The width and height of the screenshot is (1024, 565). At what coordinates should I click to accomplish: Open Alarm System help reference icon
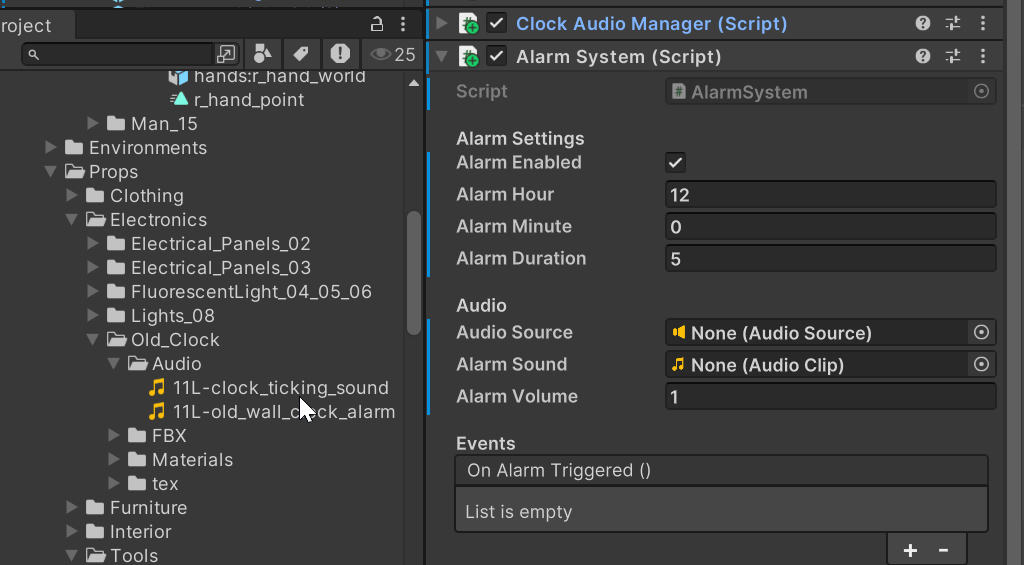pos(923,56)
